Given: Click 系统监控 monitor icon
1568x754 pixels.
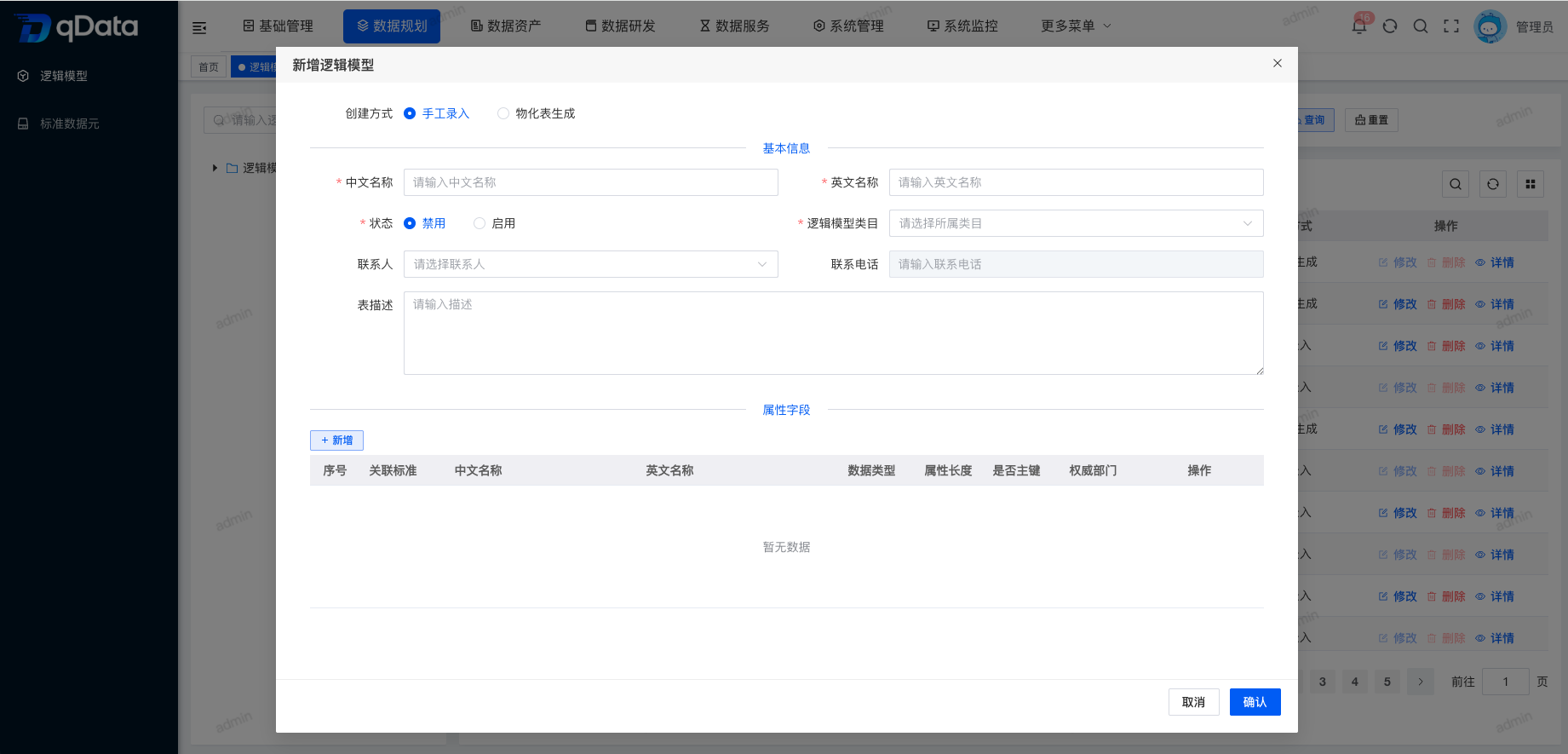Looking at the screenshot, I should (x=933, y=26).
